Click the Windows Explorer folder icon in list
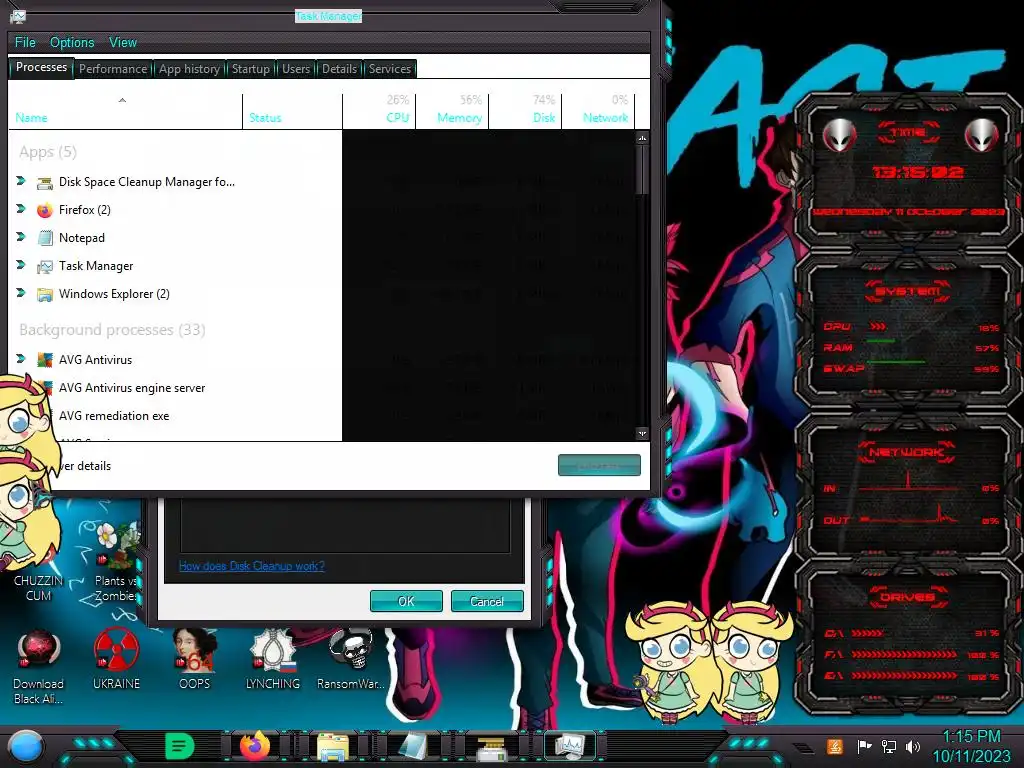The width and height of the screenshot is (1024, 768). (x=44, y=295)
